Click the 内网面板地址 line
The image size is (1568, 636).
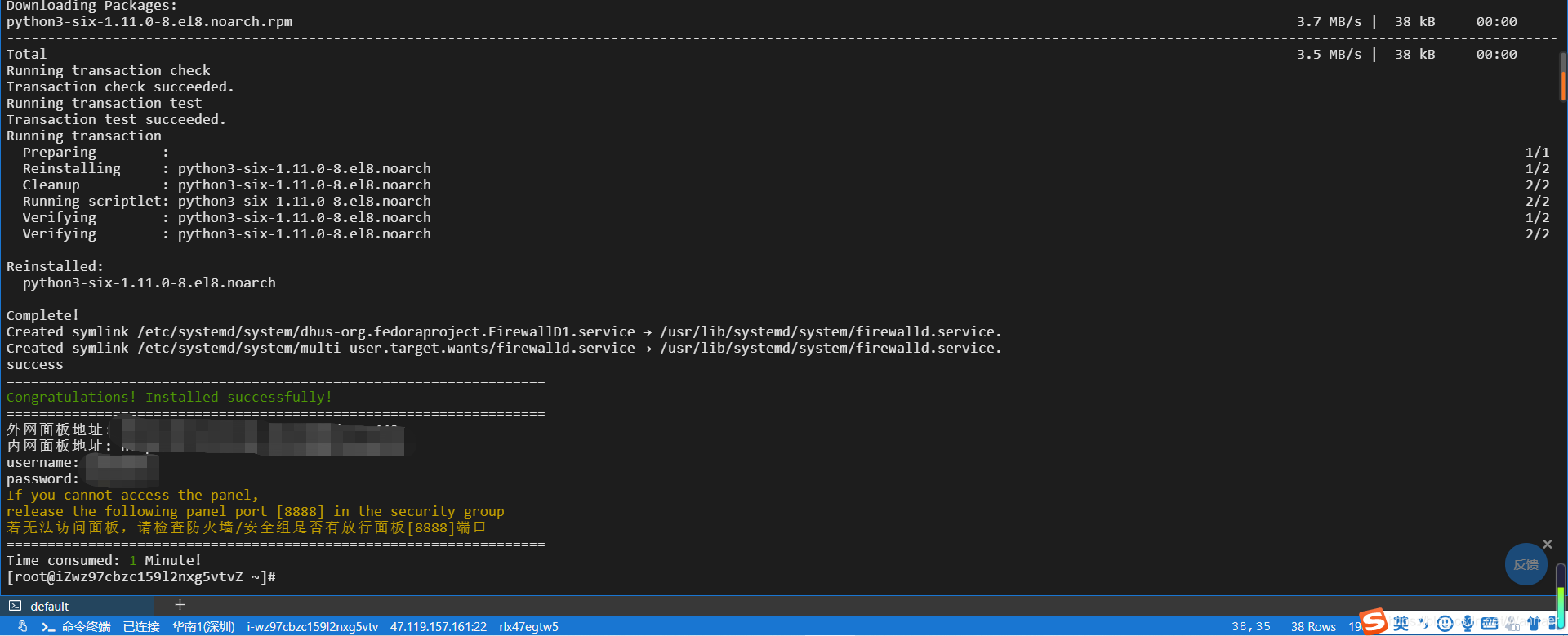205,446
